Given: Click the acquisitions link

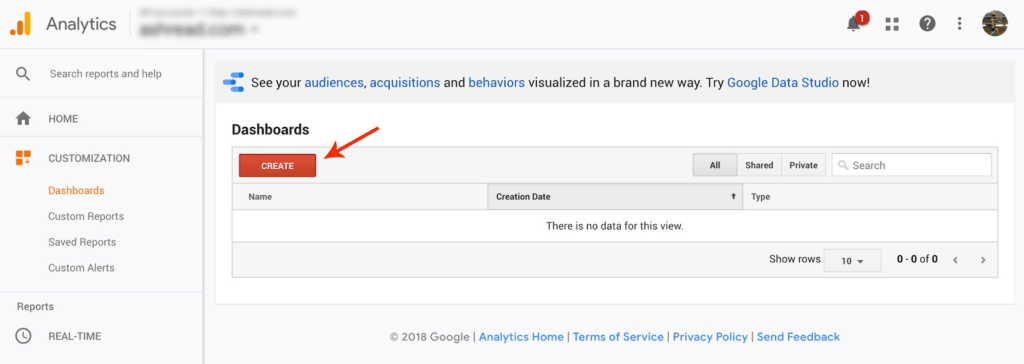Looking at the screenshot, I should click(405, 83).
